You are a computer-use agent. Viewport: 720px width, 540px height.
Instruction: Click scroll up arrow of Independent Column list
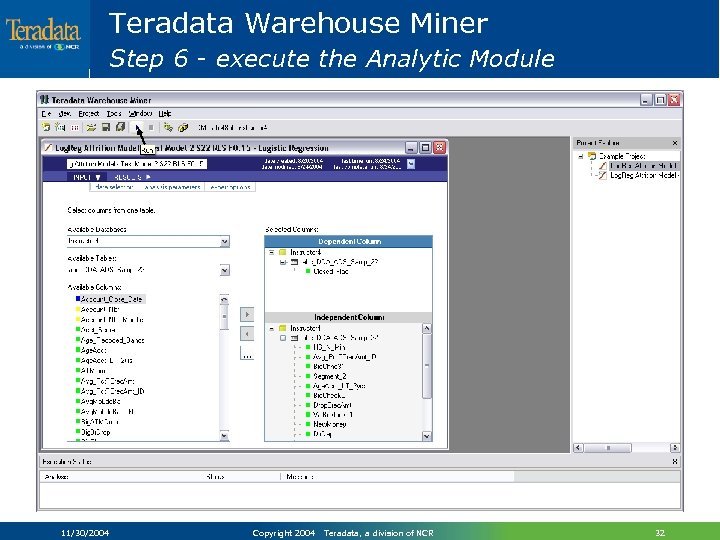tap(427, 328)
